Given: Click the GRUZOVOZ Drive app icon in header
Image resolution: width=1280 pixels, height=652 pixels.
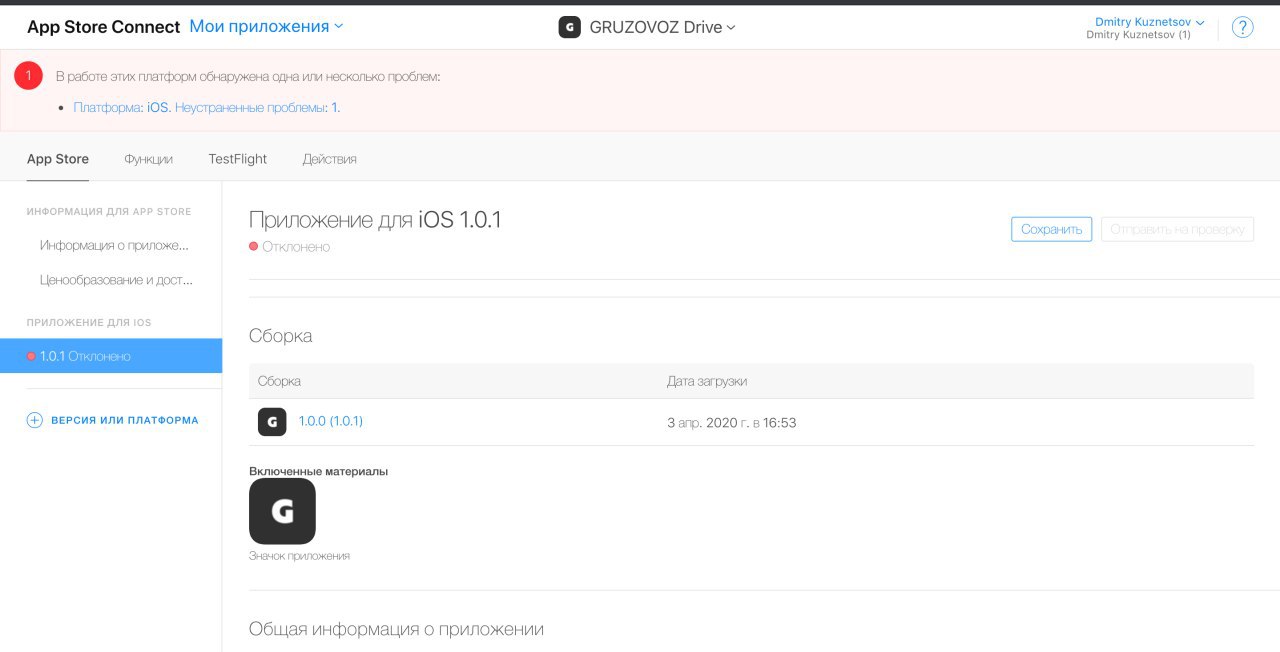Looking at the screenshot, I should coord(569,28).
